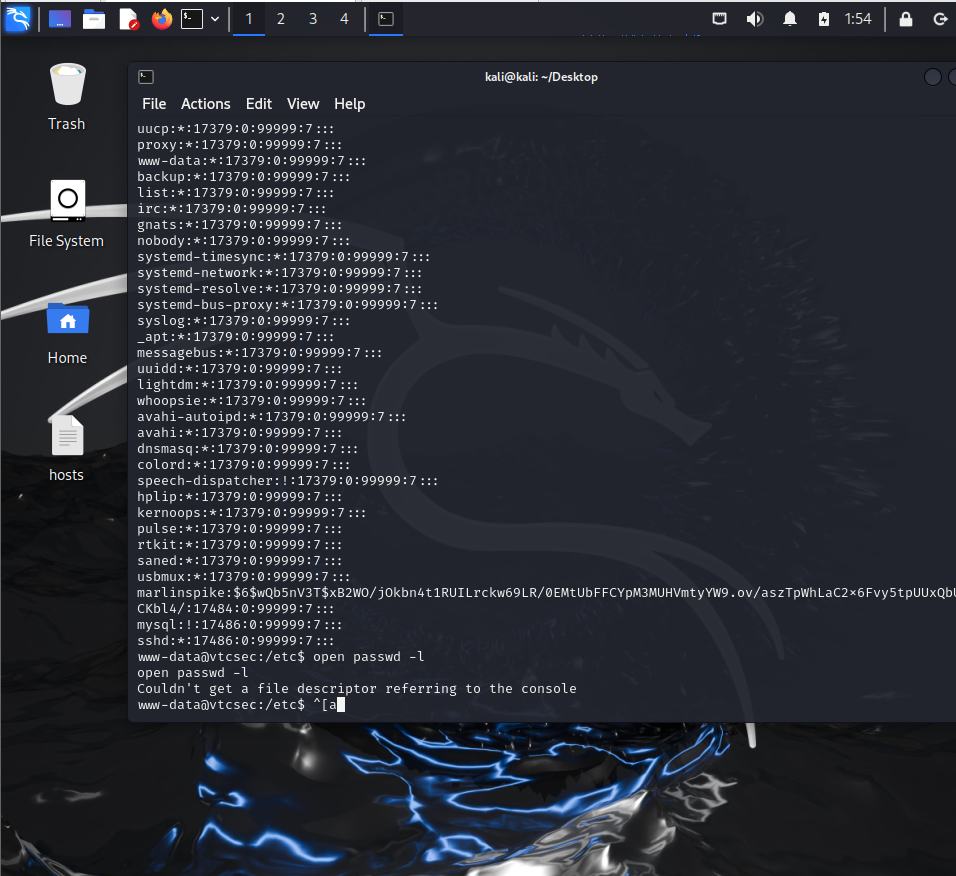The width and height of the screenshot is (956, 876).
Task: Click the terminal window title bar icon
Action: pos(146,77)
